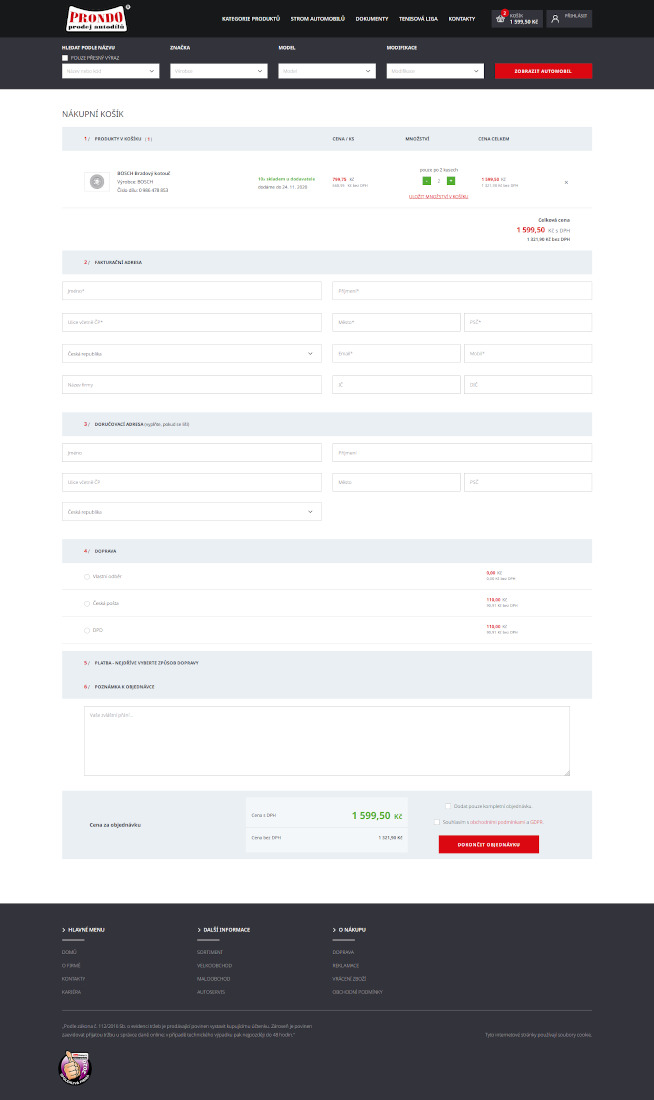This screenshot has height=1100, width=654.
Task: Click delivery Příjmení input field
Action: [x=462, y=452]
